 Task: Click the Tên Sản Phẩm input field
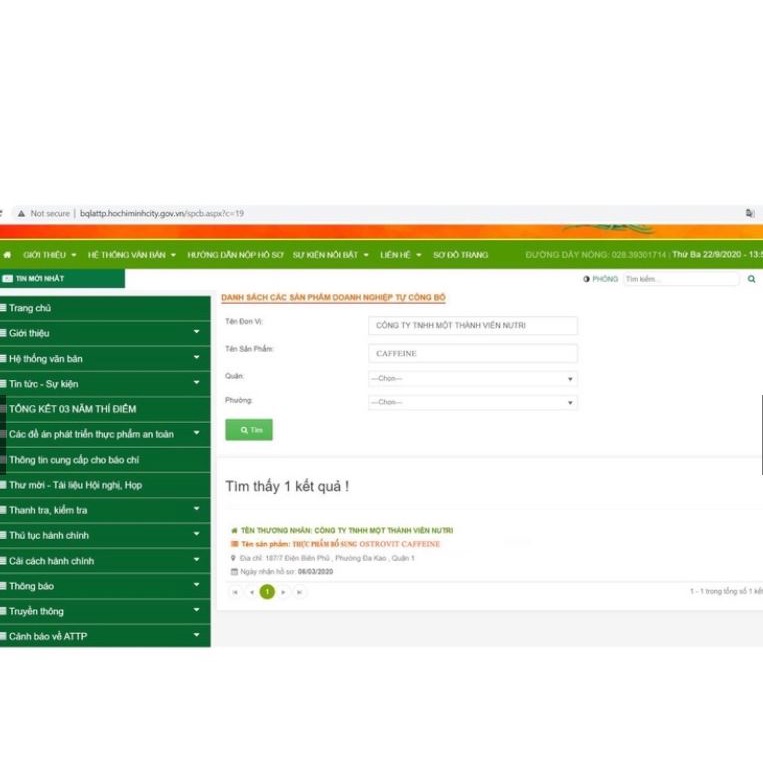pyautogui.click(x=472, y=353)
